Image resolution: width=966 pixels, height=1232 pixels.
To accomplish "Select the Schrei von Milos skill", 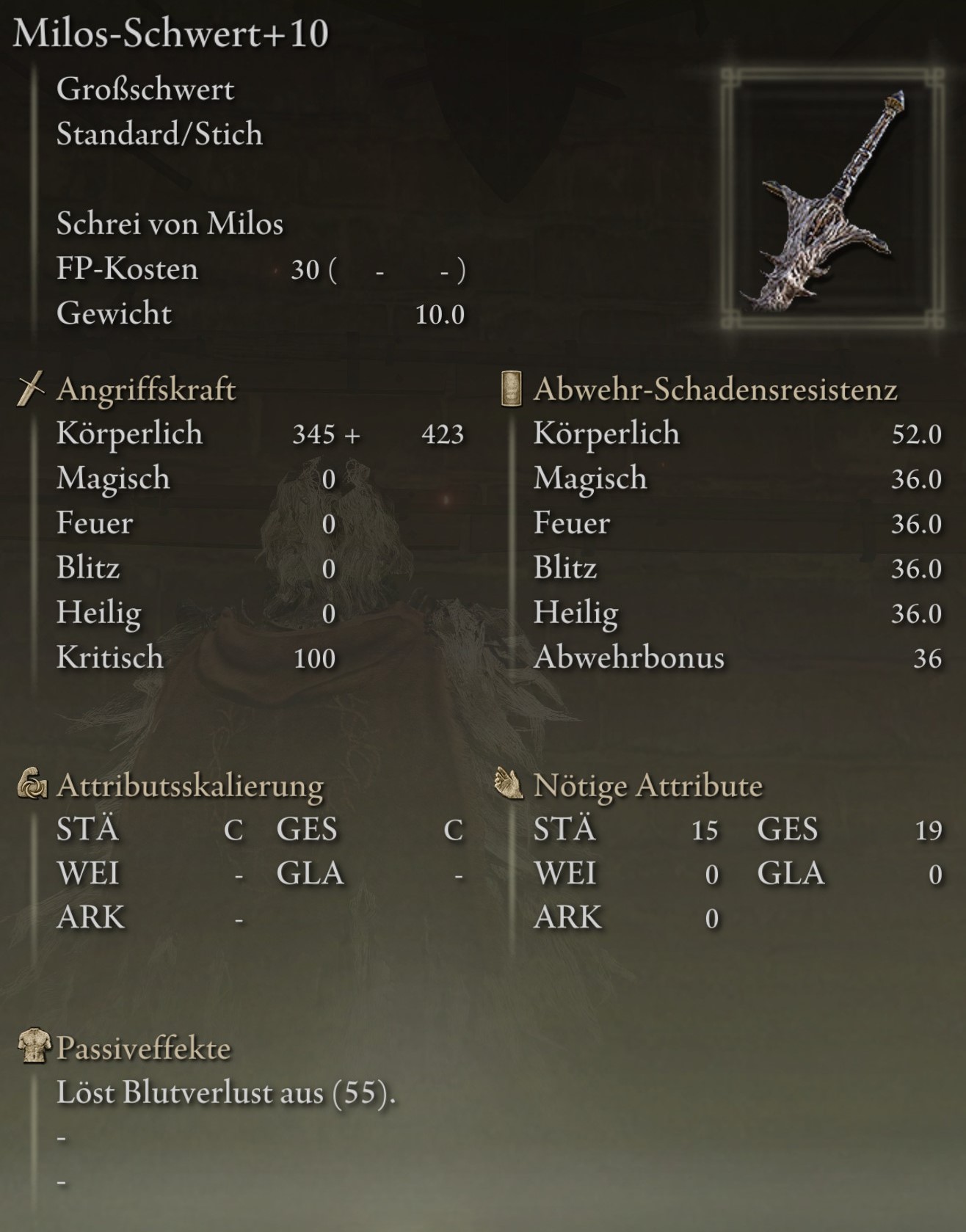I will (170, 224).
